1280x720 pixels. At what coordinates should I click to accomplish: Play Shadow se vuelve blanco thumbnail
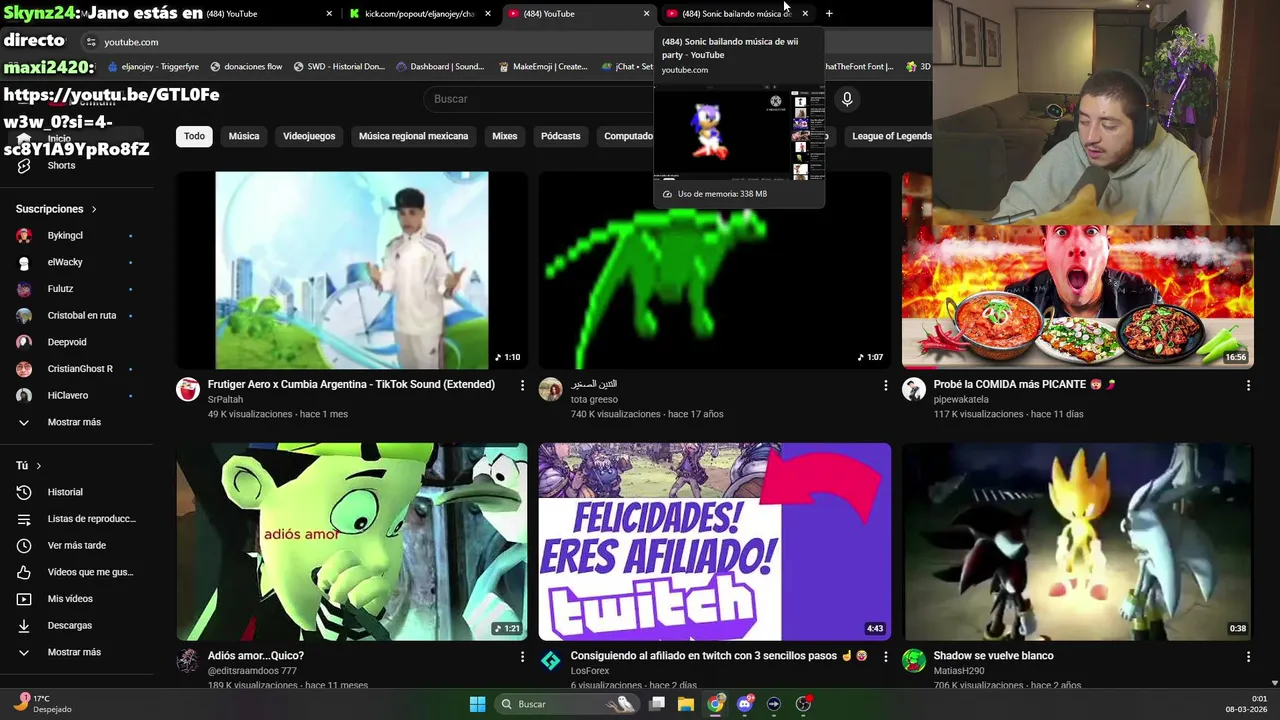(1077, 541)
